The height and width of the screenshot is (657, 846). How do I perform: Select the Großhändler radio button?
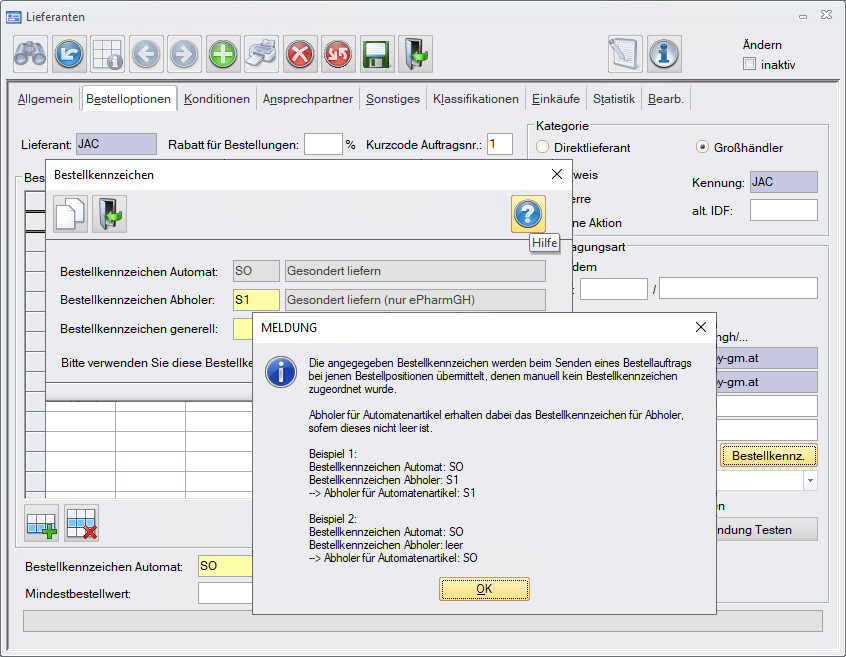pos(702,148)
